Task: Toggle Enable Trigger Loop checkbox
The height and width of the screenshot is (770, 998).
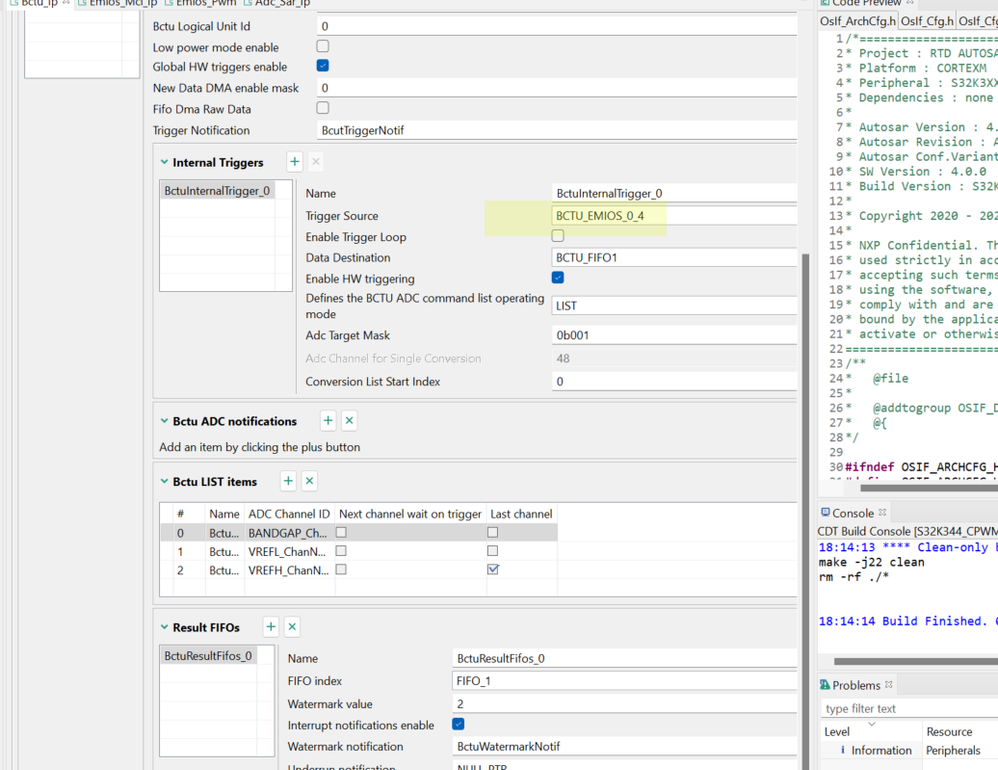Action: [x=558, y=236]
